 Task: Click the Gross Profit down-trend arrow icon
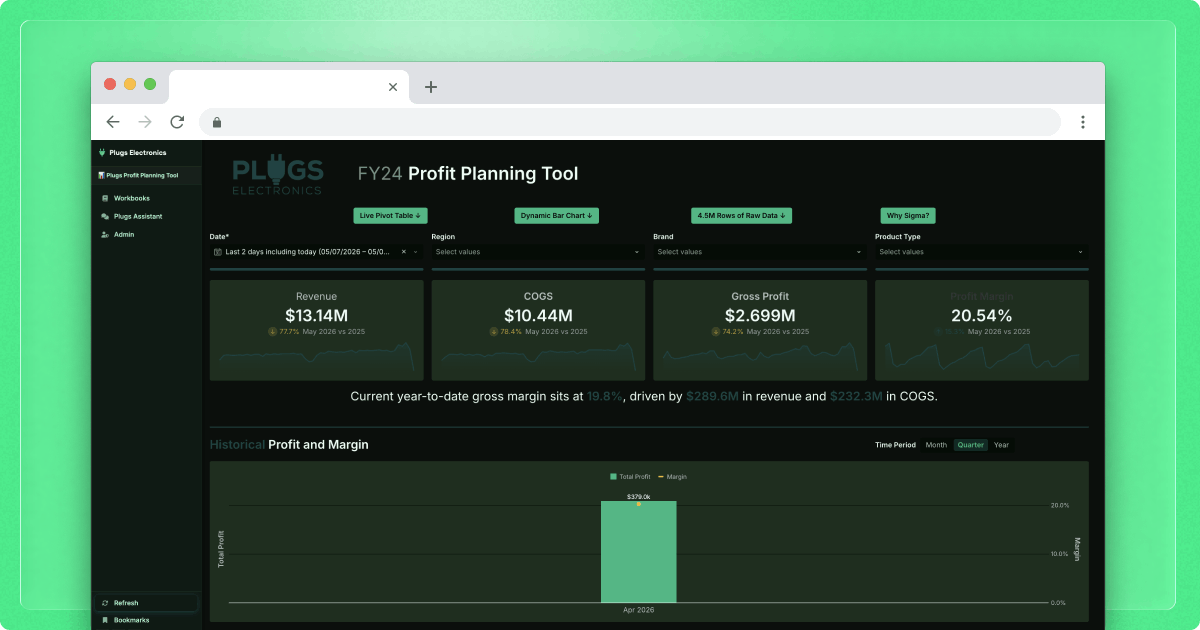click(717, 331)
